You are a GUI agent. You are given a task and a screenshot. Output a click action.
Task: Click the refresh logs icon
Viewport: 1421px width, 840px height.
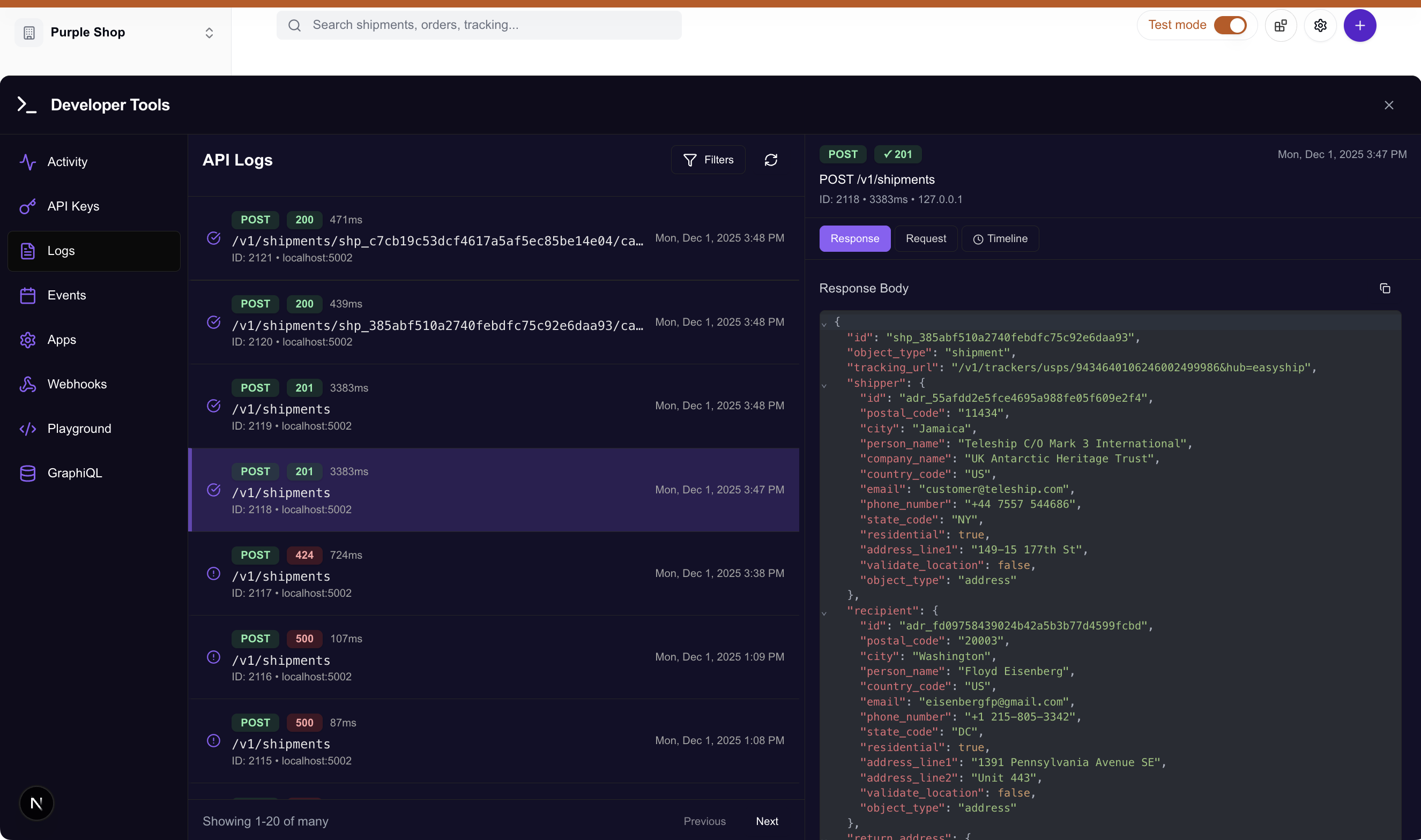770,160
